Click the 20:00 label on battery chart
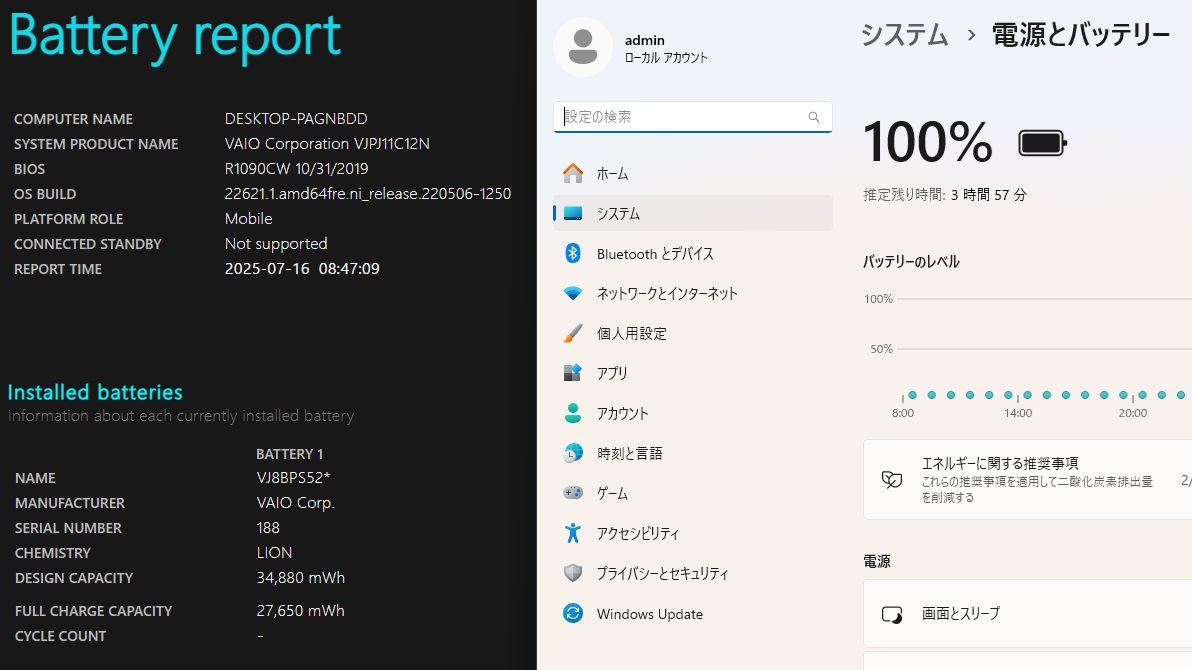 1133,413
